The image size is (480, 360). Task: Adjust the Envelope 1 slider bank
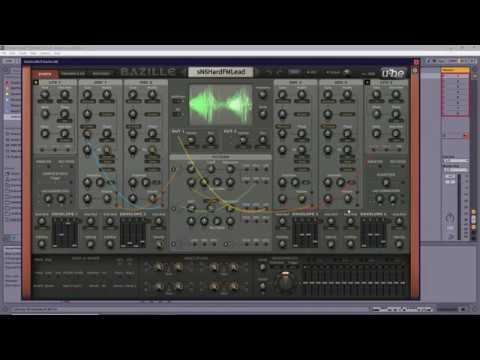pyautogui.click(x=65, y=232)
